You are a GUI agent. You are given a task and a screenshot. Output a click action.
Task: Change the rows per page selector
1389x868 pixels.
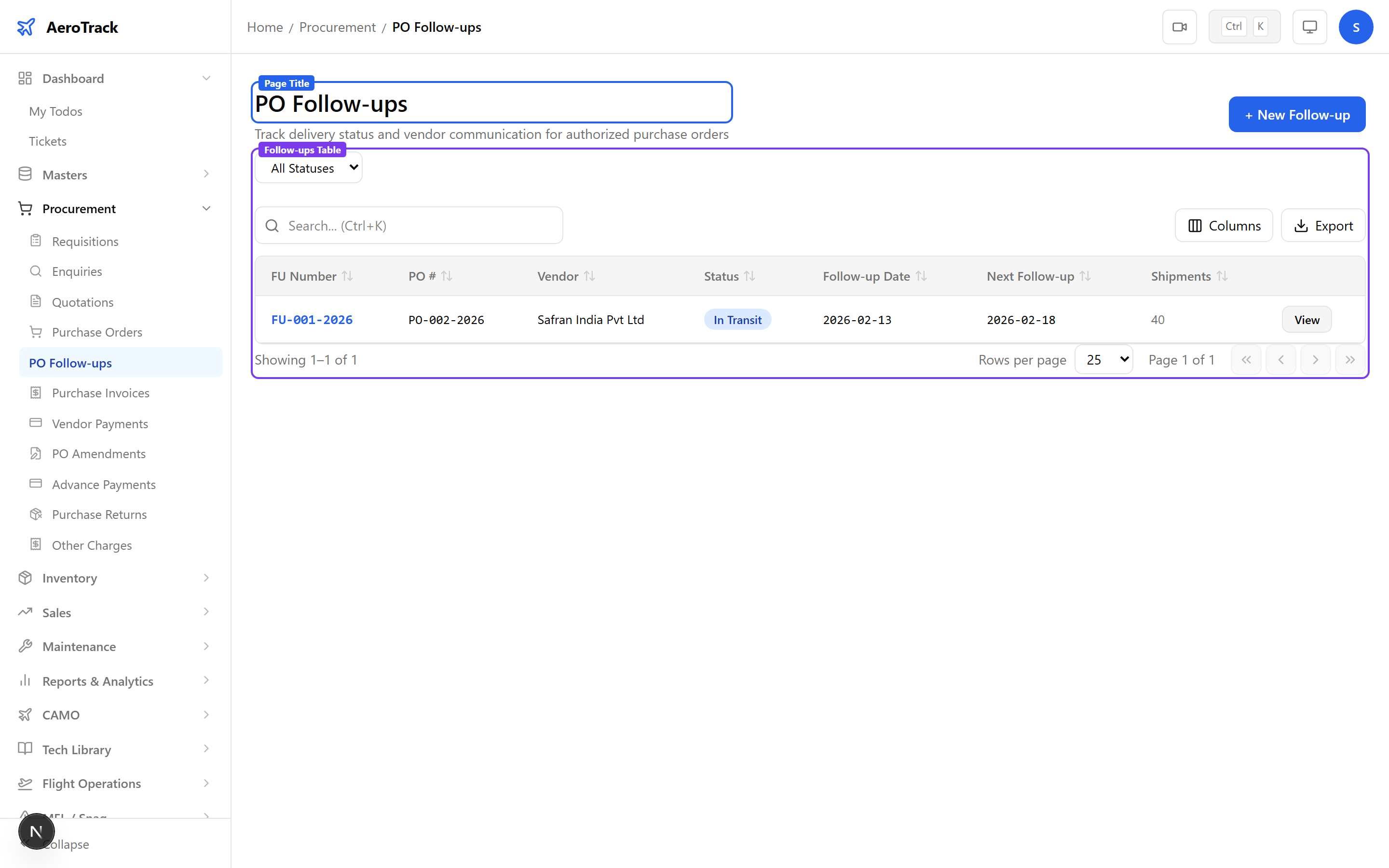coord(1103,359)
